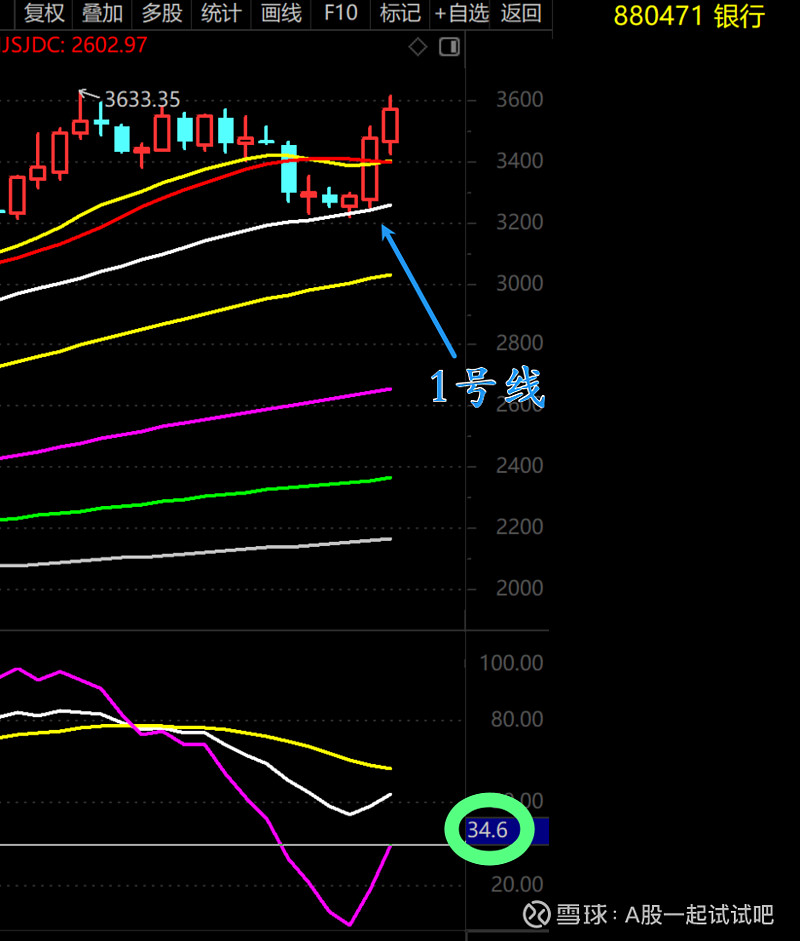Screen dimensions: 800x941
Task: Toggle the side panel layout icon
Action: [x=450, y=47]
